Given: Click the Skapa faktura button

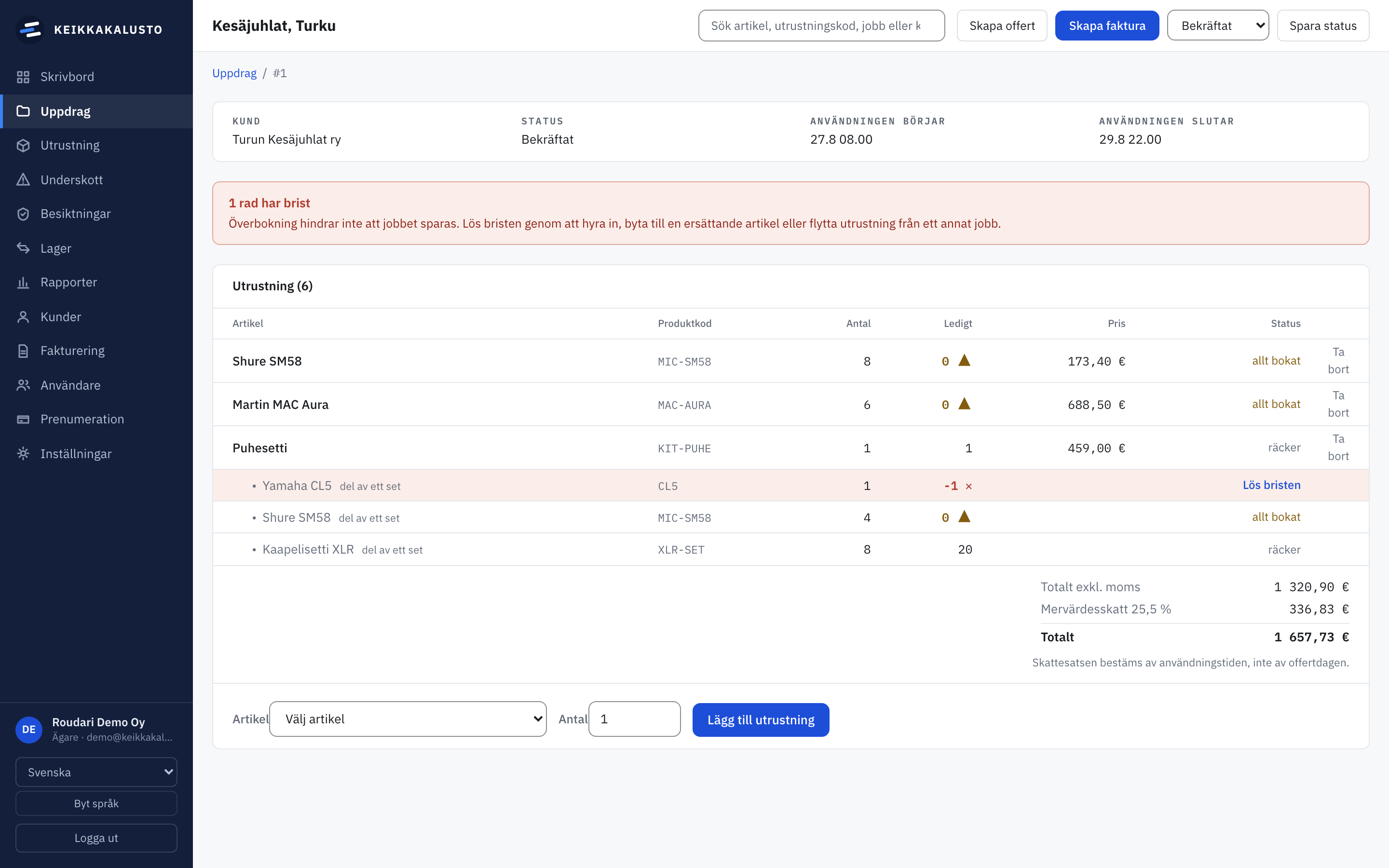Looking at the screenshot, I should point(1106,26).
